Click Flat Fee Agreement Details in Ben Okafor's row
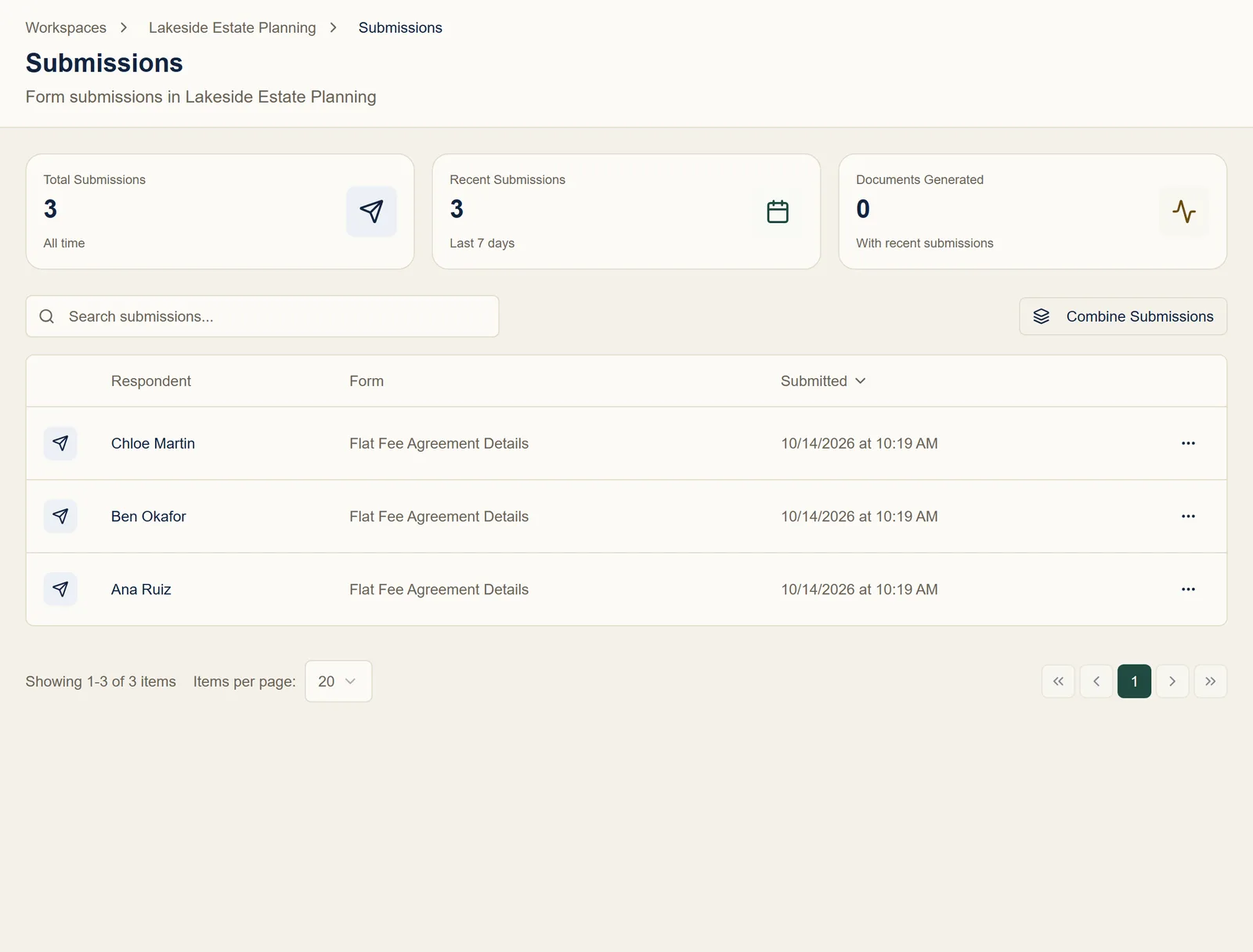1253x952 pixels. click(439, 516)
